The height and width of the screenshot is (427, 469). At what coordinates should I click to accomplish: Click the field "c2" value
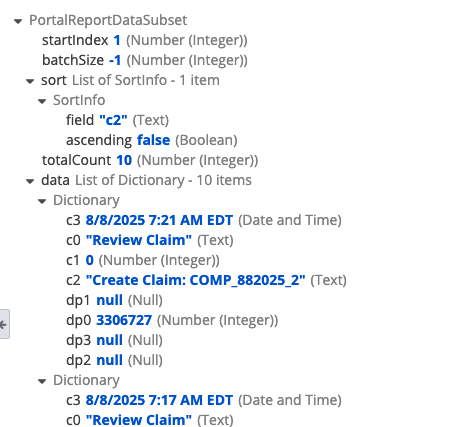[113, 120]
